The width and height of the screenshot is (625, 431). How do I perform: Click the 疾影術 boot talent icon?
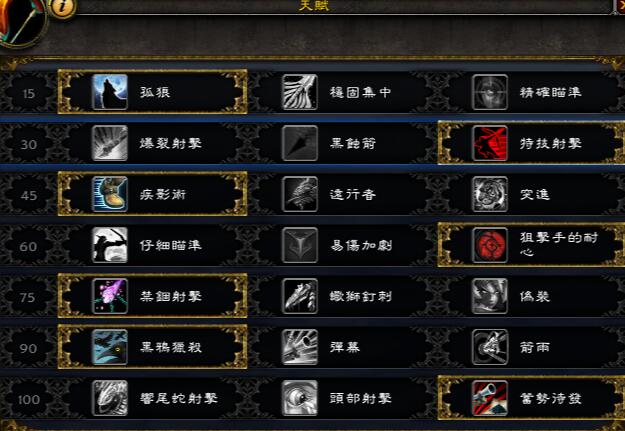pos(110,194)
